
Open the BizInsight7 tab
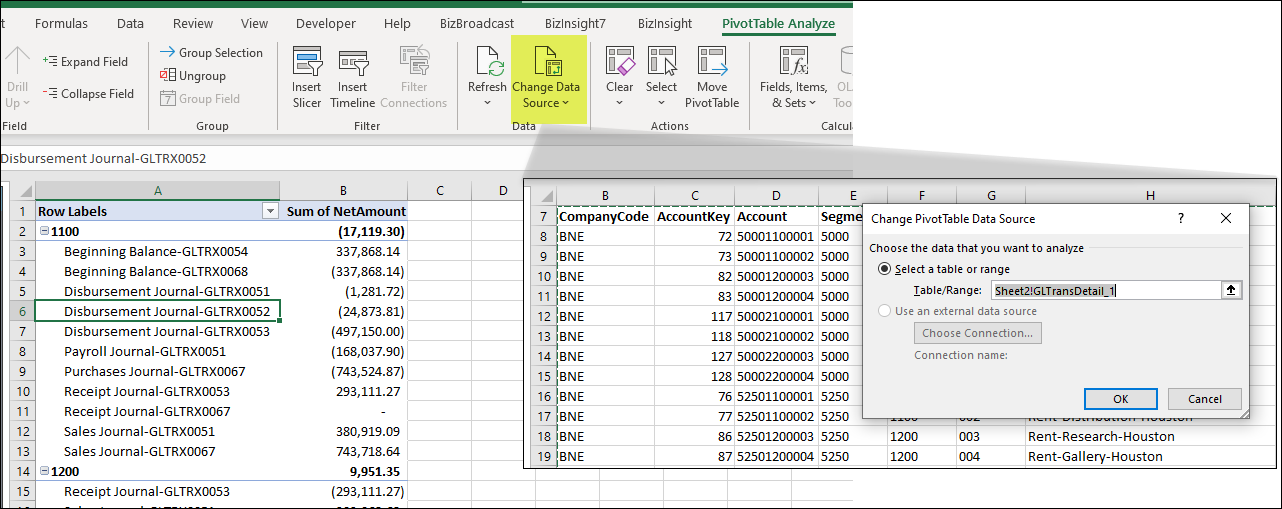[x=577, y=23]
